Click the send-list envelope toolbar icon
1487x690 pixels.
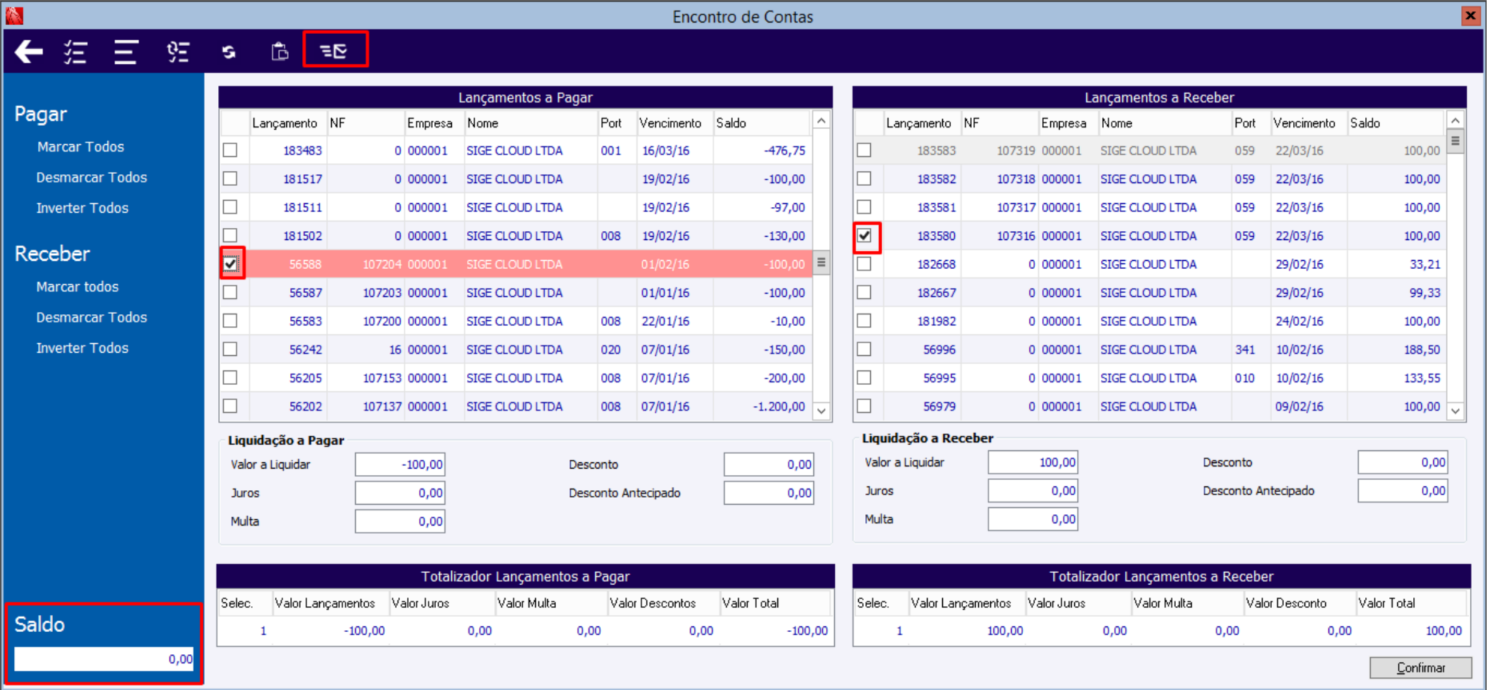tap(334, 52)
